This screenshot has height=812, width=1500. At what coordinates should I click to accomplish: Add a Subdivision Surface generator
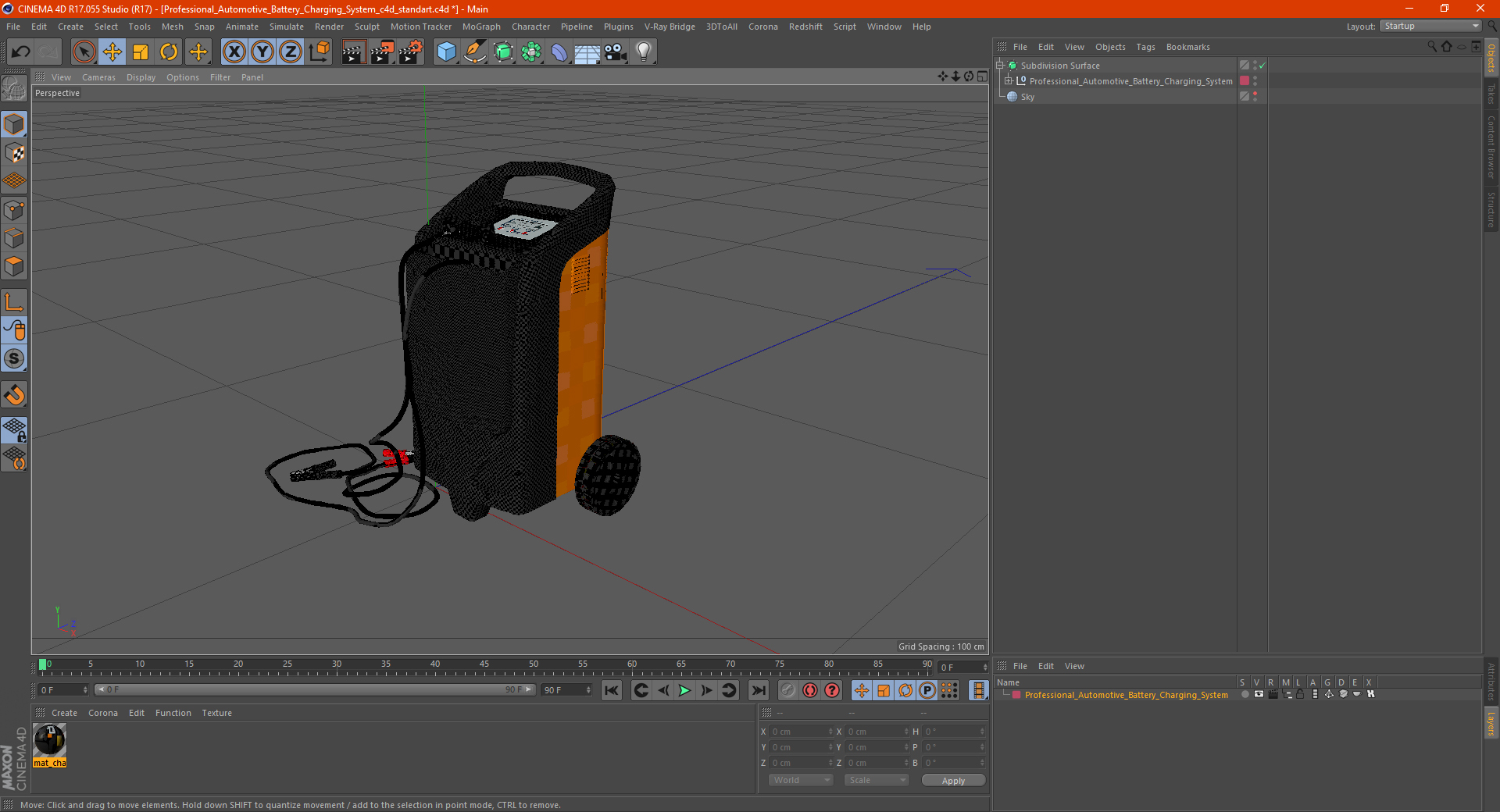503,52
